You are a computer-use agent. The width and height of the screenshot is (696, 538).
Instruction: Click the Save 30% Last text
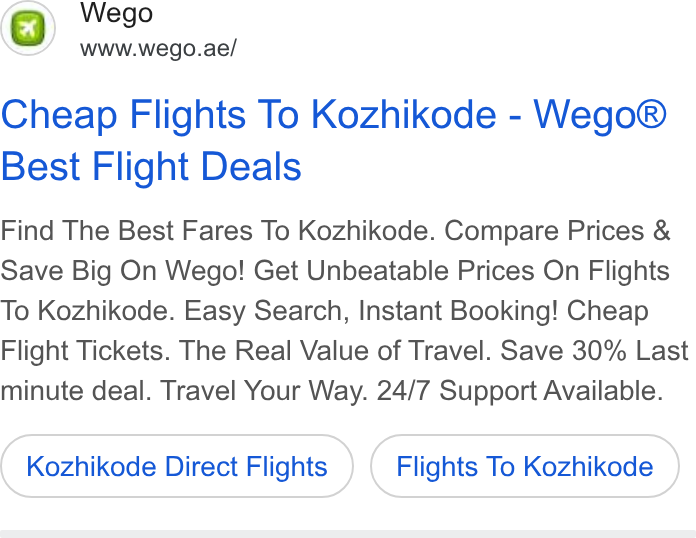coord(594,351)
